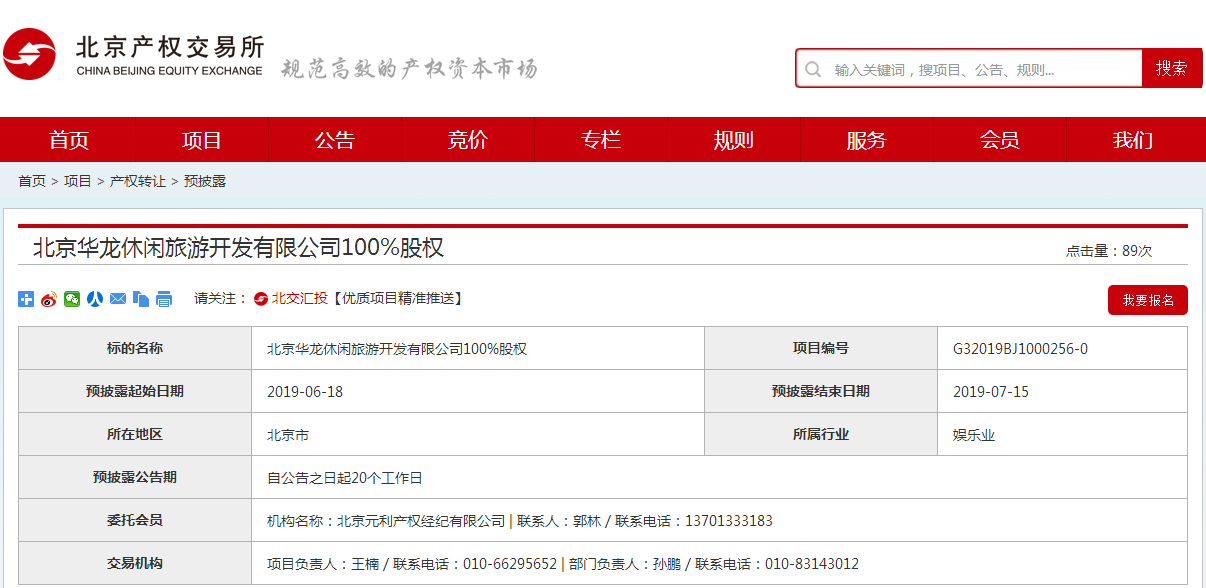Click the 我要报名 sign-up button
Image resolution: width=1206 pixels, height=588 pixels.
(1148, 300)
